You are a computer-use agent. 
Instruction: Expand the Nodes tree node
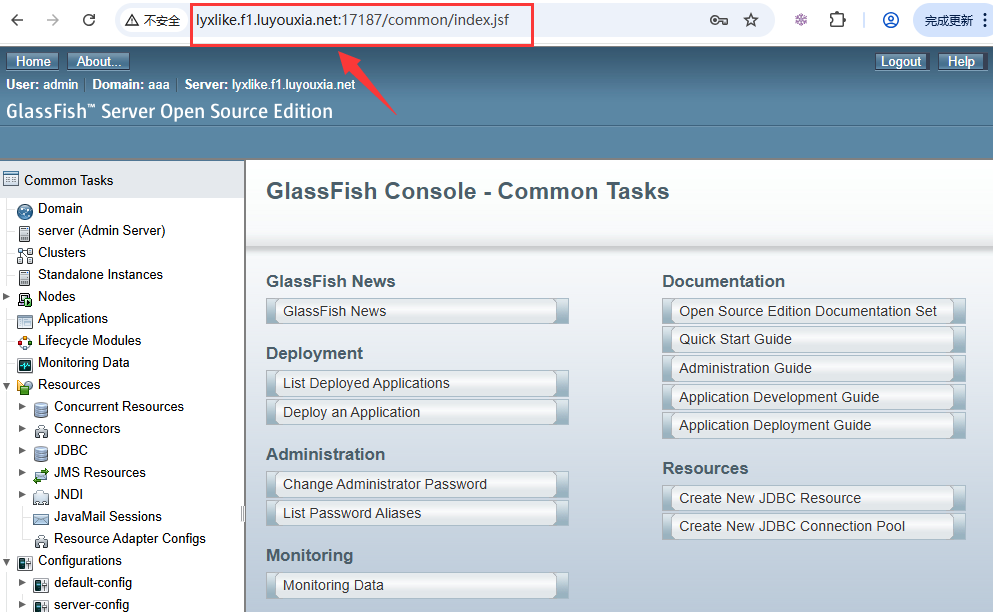click(6, 296)
